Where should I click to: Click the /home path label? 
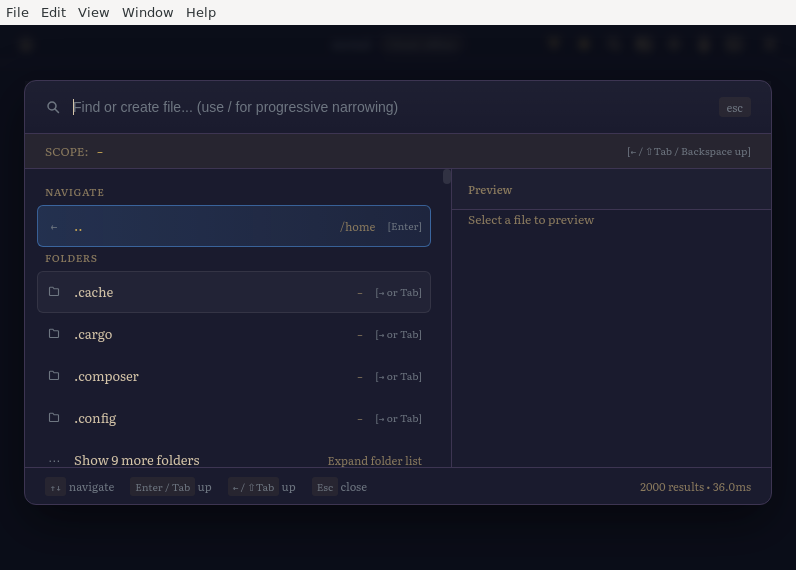pyautogui.click(x=357, y=227)
